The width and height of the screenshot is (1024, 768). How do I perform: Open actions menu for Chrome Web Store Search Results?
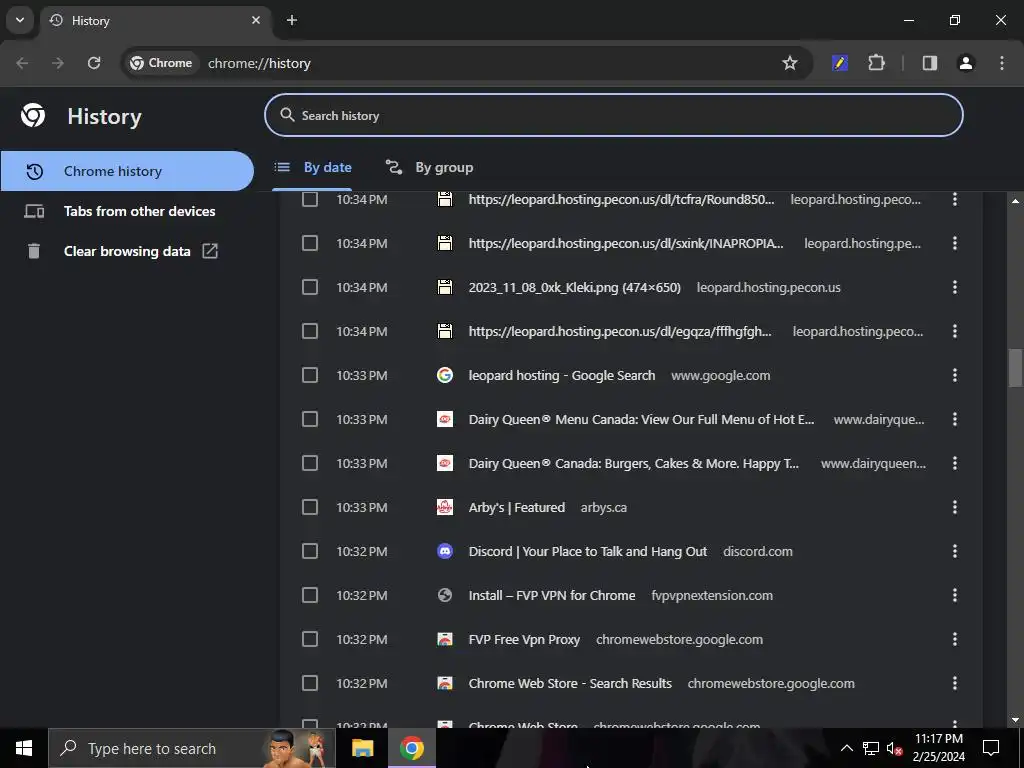pos(955,683)
